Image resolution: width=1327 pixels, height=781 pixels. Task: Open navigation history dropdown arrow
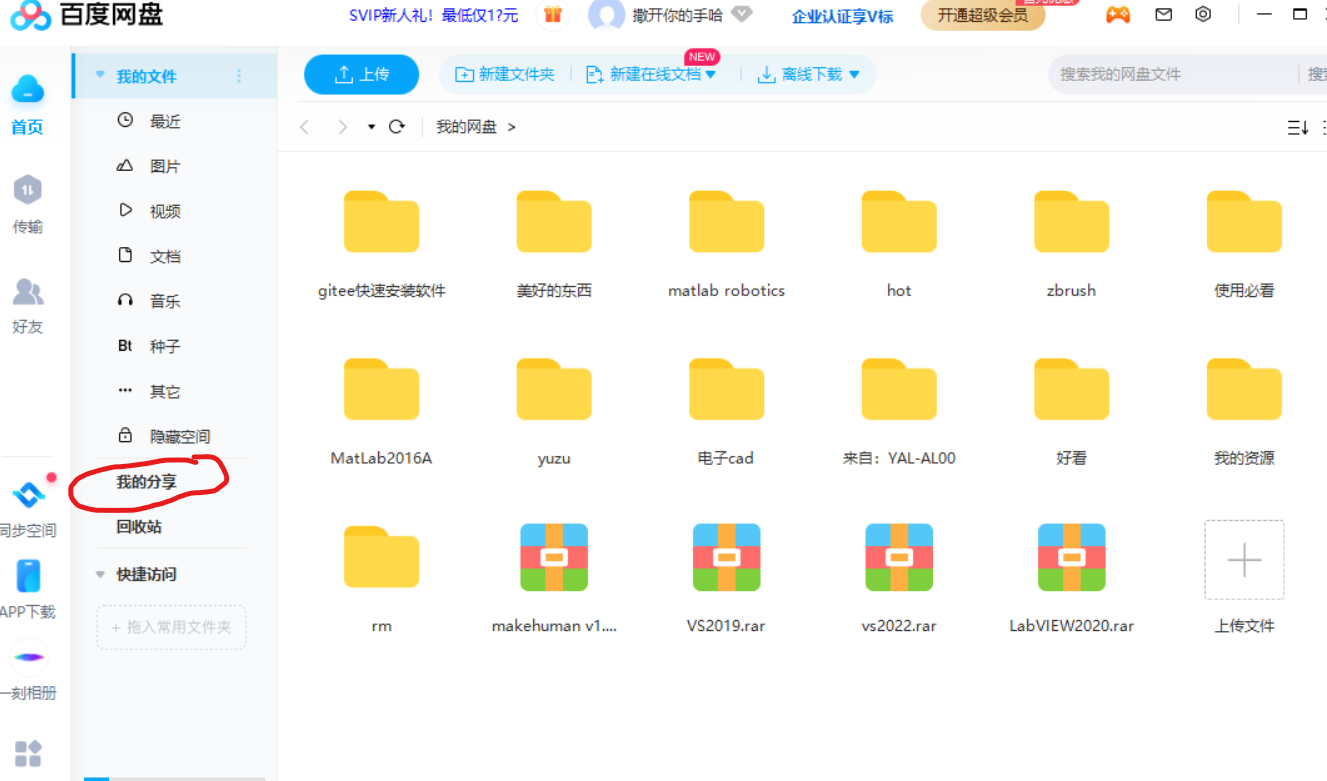pos(371,127)
